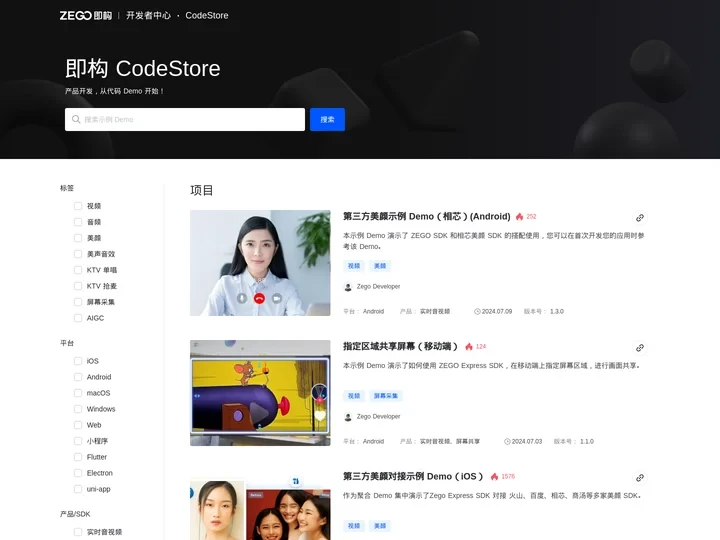The image size is (720, 540).
Task: Enable the 小程序 platform checkbox
Action: (78, 441)
